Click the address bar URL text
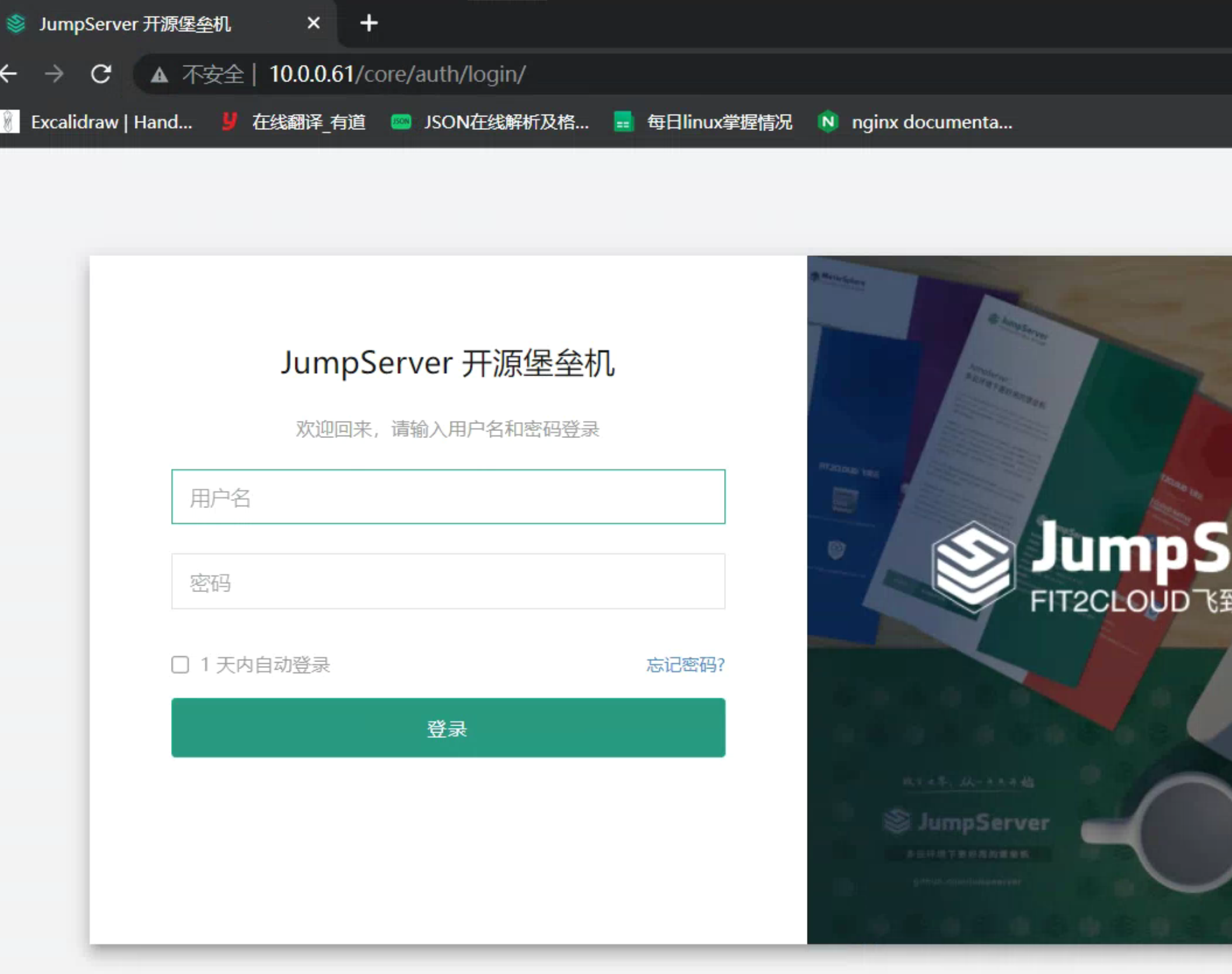This screenshot has height=974, width=1232. (x=397, y=74)
